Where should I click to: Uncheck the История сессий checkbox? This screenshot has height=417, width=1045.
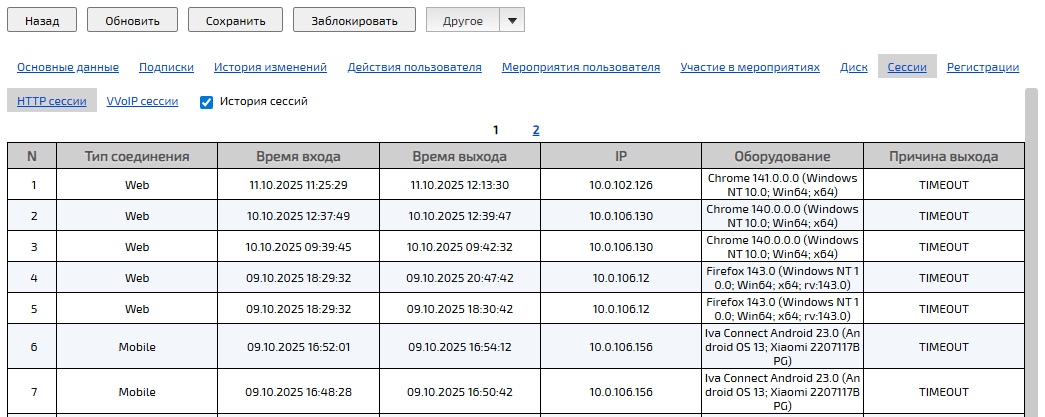tap(207, 102)
